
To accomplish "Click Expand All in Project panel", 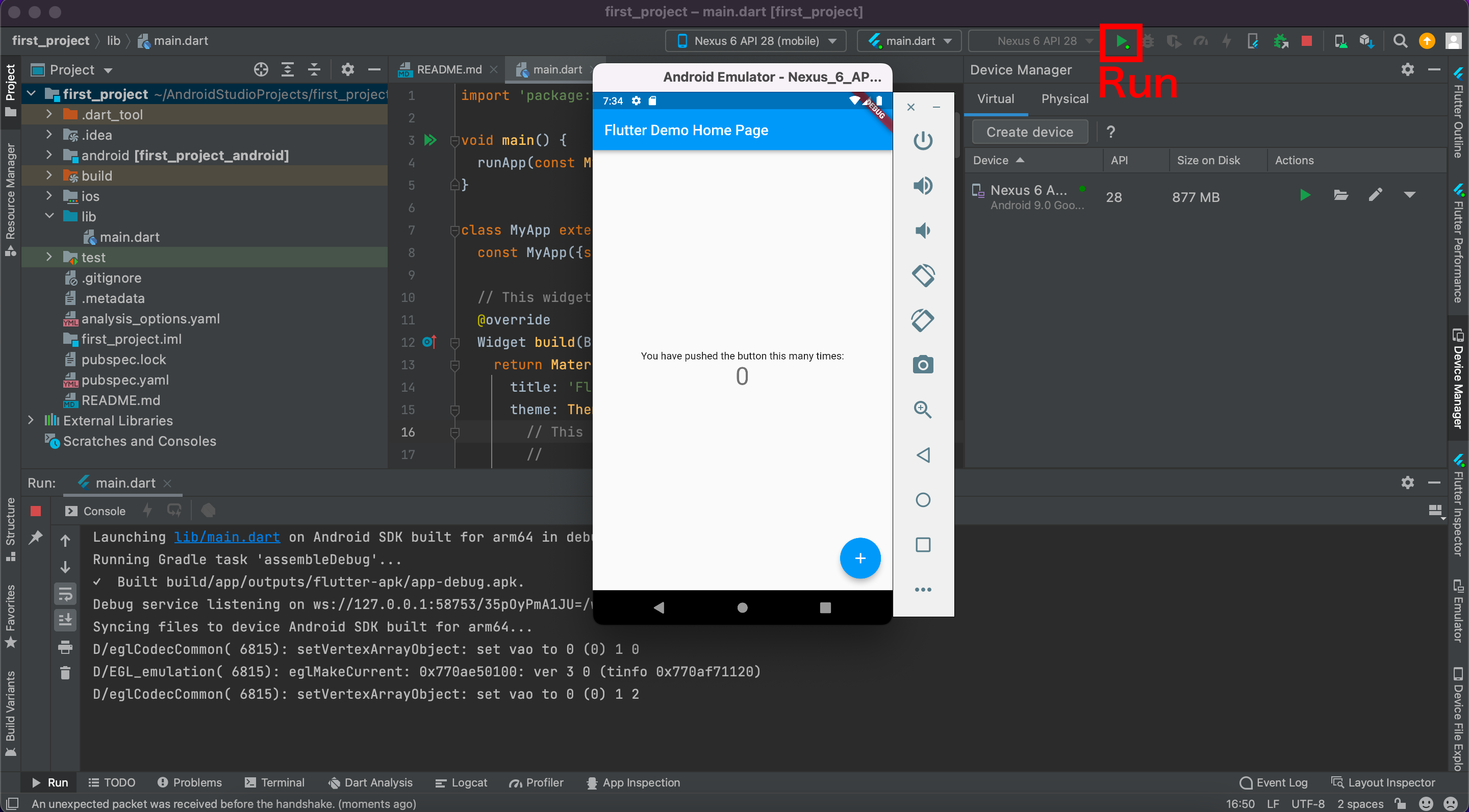I will point(287,69).
